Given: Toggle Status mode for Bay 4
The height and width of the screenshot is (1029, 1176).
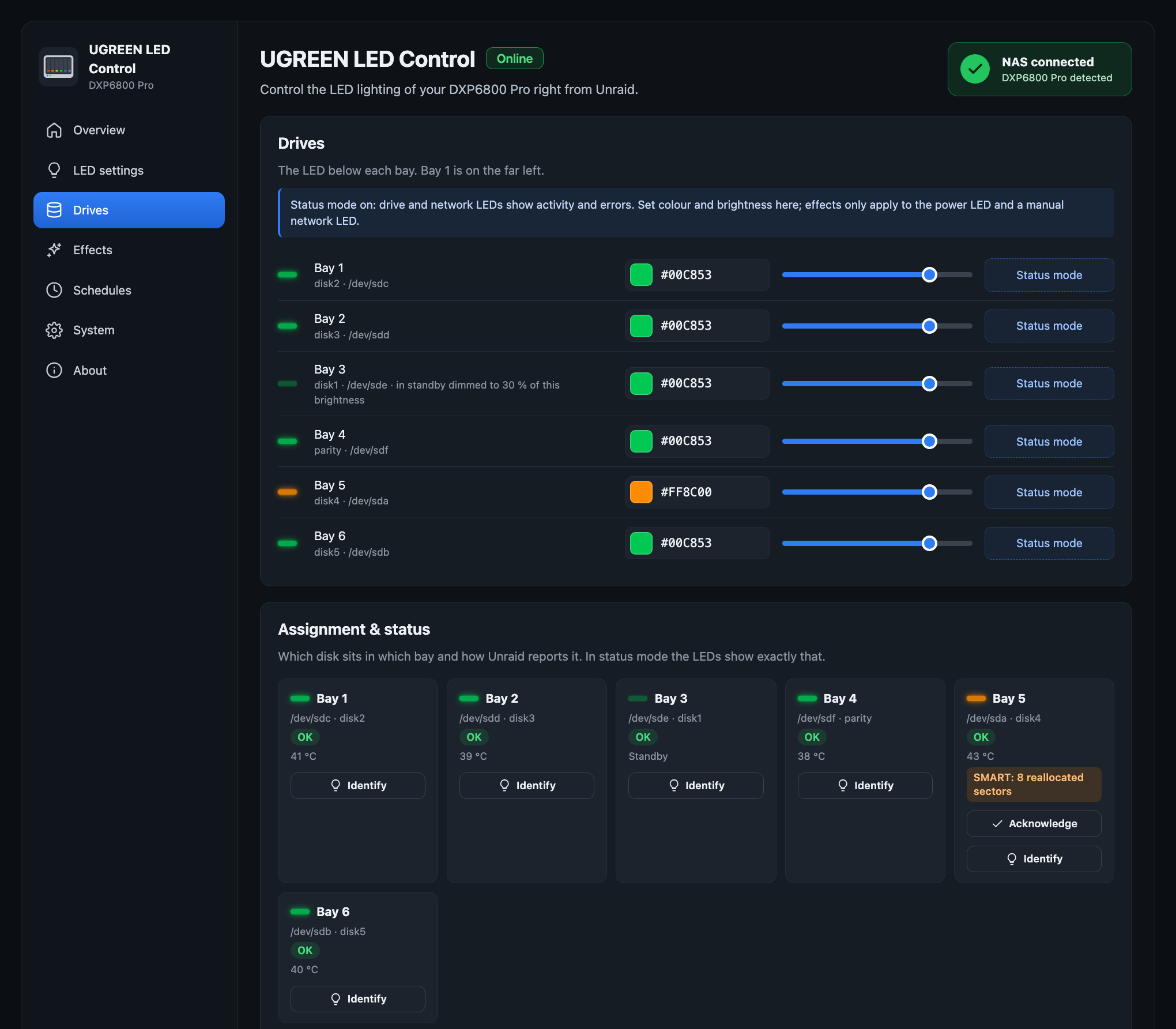Looking at the screenshot, I should pyautogui.click(x=1049, y=442).
